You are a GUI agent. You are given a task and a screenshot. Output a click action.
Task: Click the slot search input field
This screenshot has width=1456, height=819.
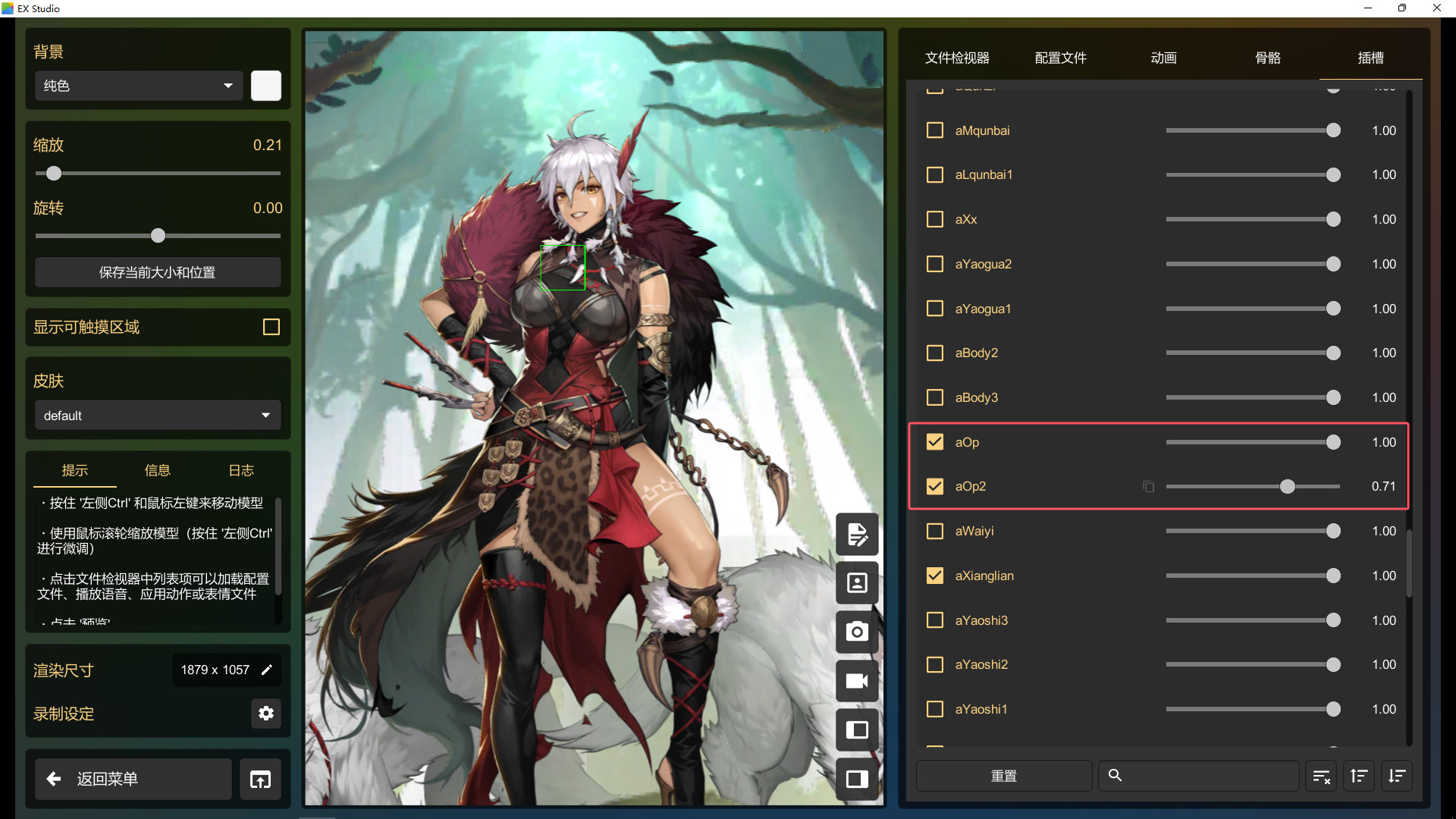(x=1206, y=776)
